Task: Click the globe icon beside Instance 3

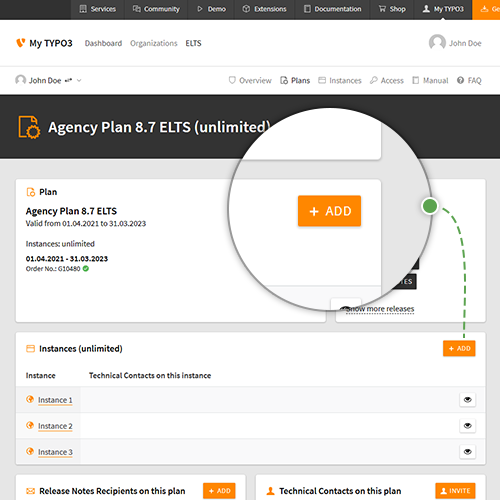Action: coord(30,451)
